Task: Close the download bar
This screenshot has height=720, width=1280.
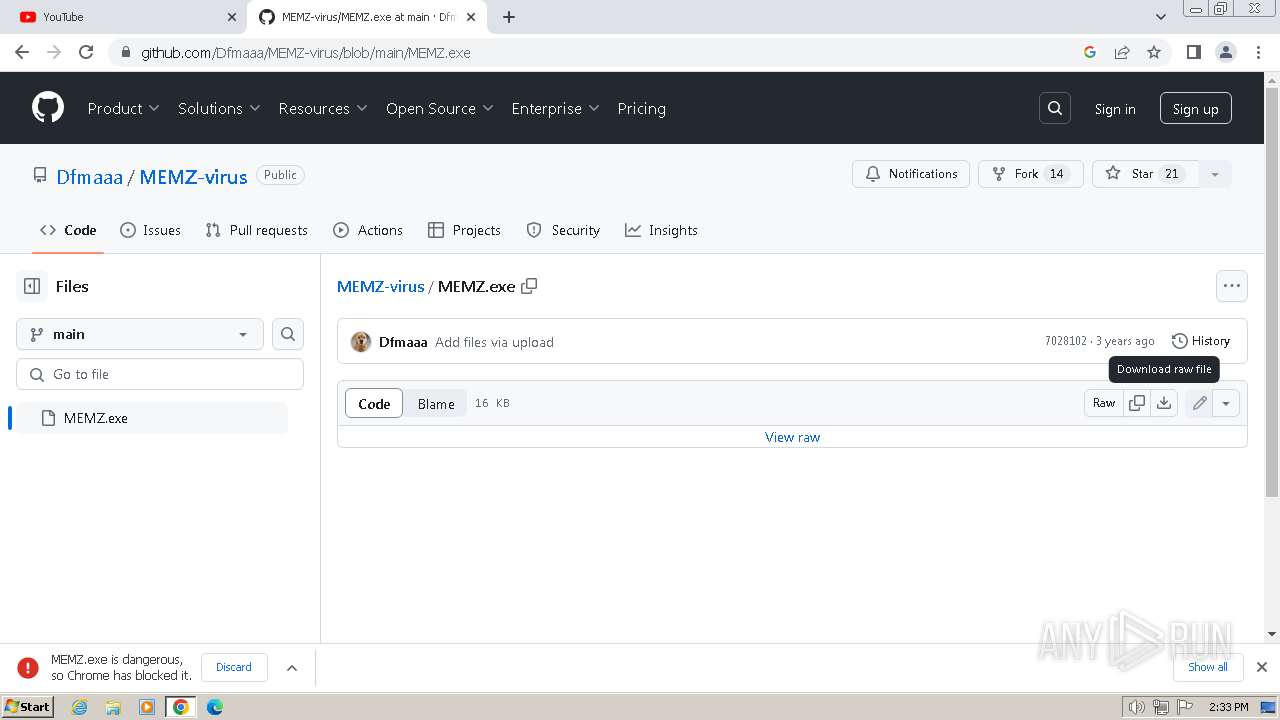Action: [1262, 667]
